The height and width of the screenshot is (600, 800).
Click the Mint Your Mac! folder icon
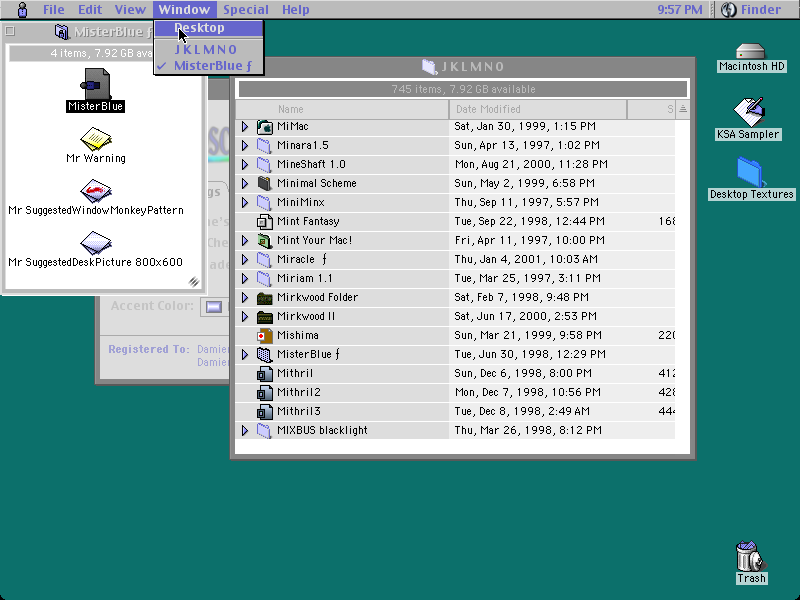pos(264,240)
